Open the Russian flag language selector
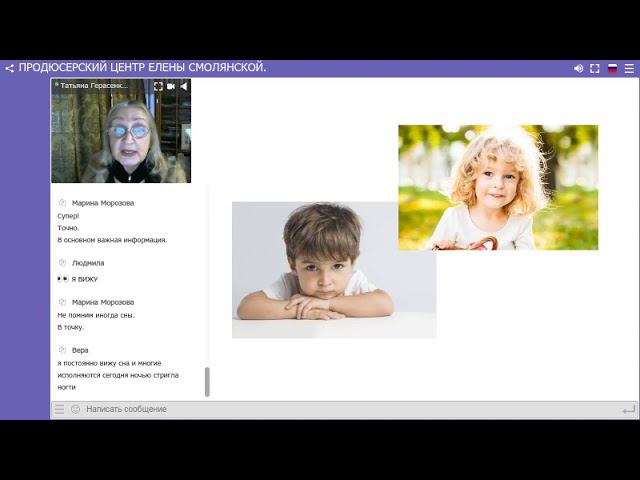Viewport: 640px width, 480px height. pyautogui.click(x=612, y=68)
